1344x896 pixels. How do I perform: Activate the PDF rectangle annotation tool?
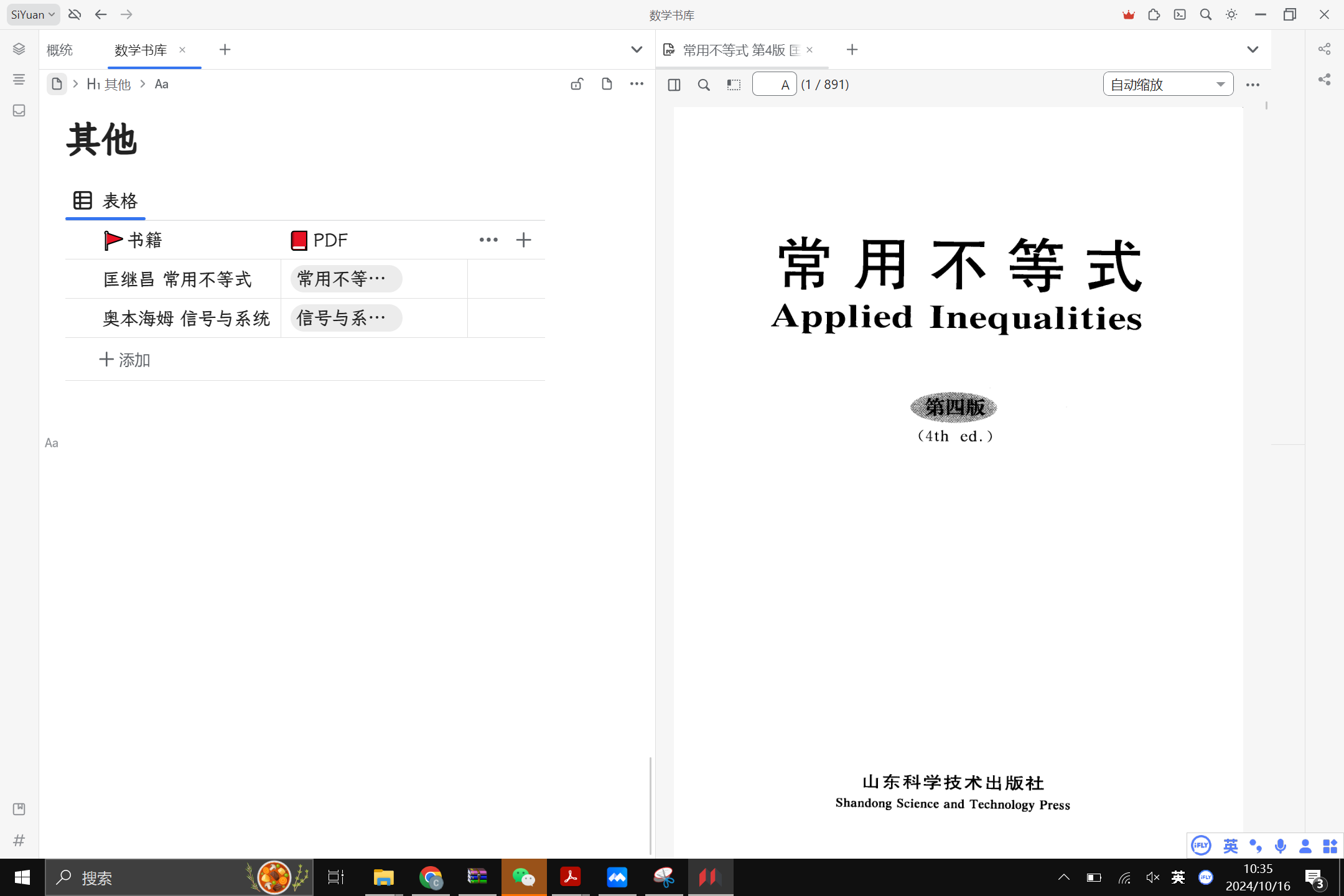734,85
